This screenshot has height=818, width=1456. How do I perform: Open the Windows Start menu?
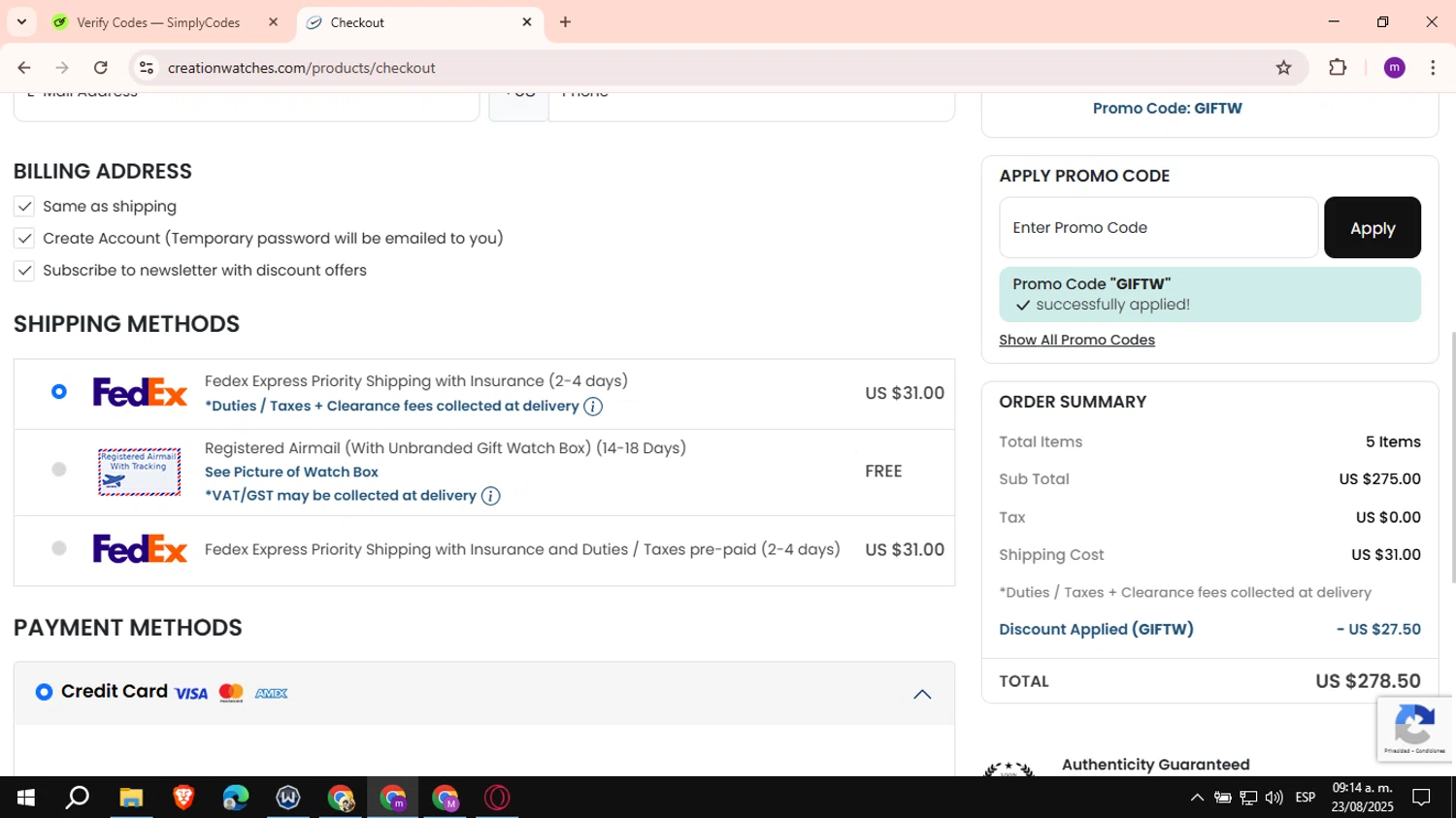pyautogui.click(x=25, y=798)
